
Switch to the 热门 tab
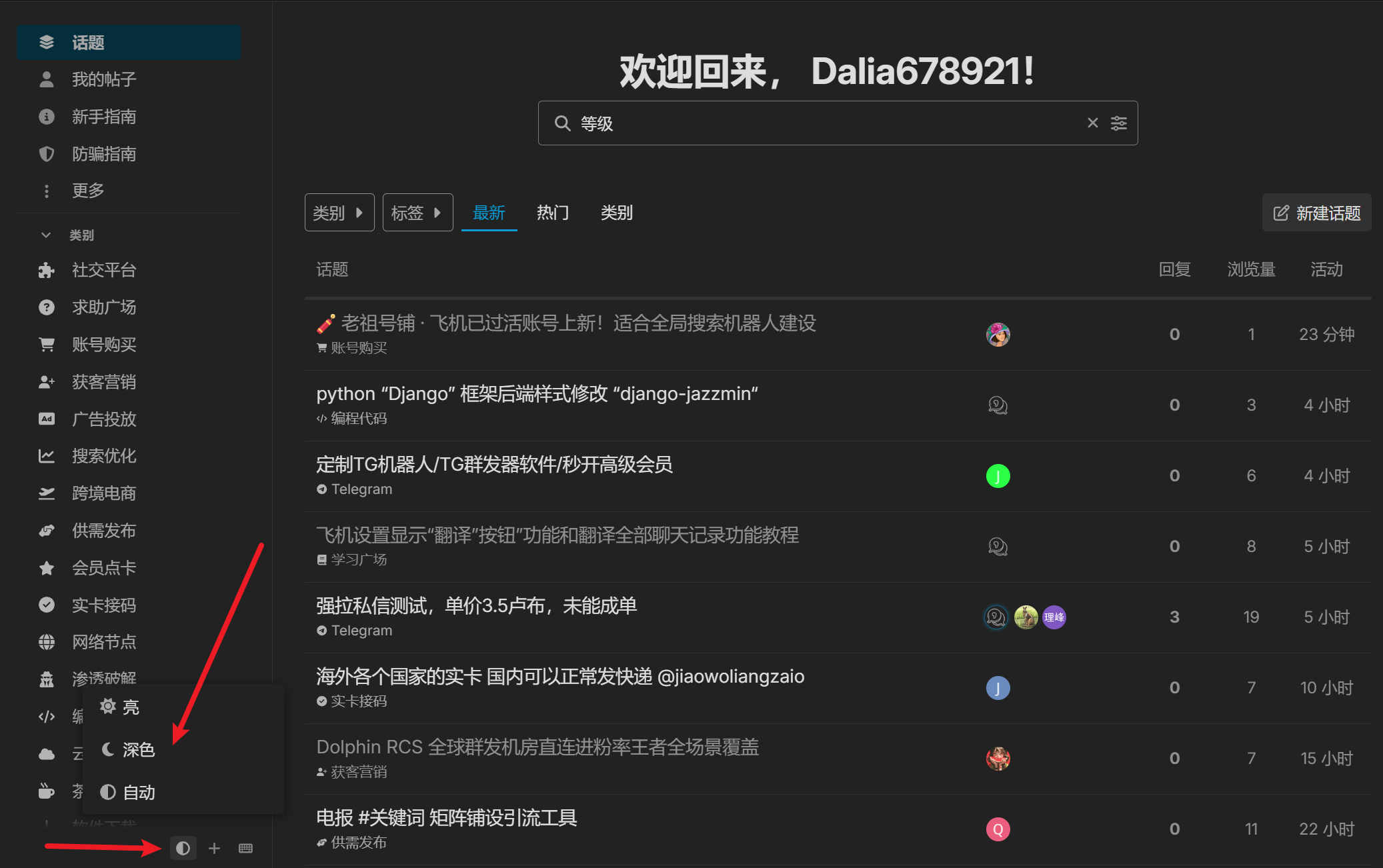(553, 213)
